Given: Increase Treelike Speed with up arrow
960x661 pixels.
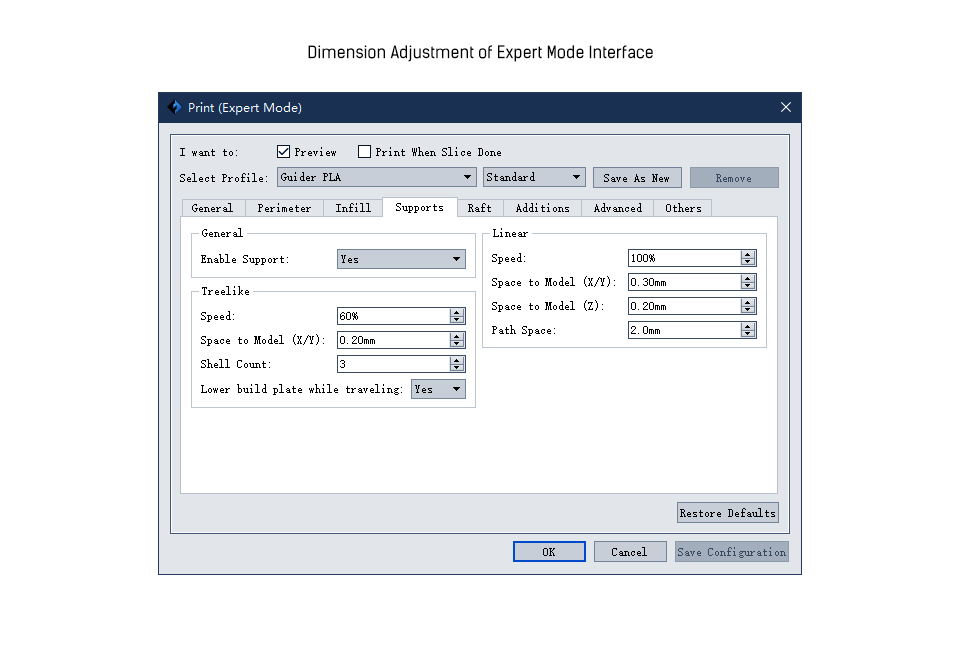Looking at the screenshot, I should (457, 312).
